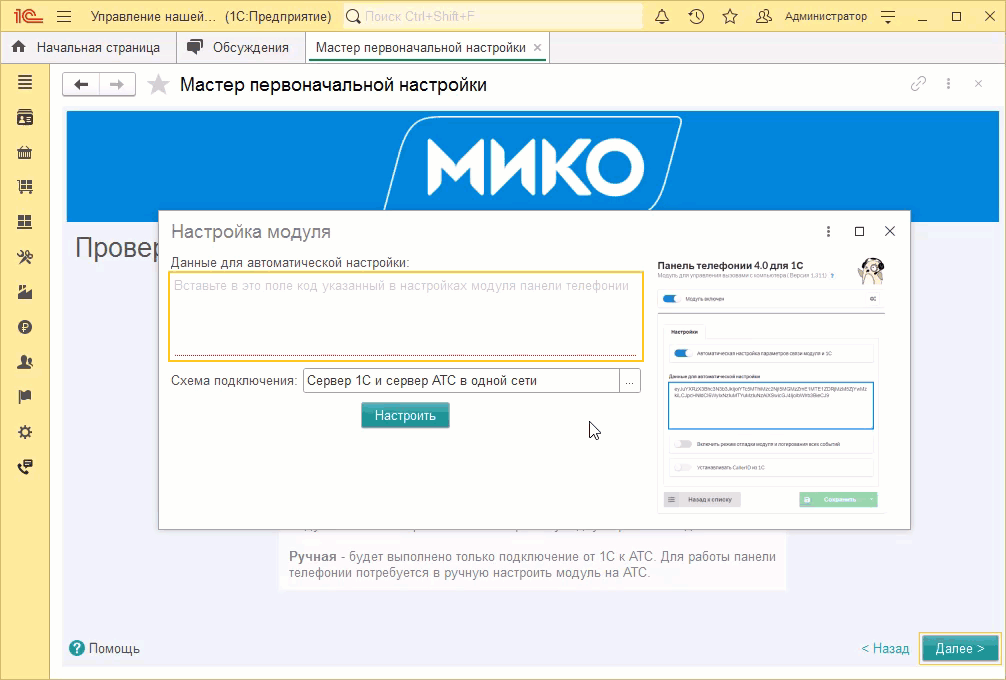Open the settings gear in sidebar
Viewport: 1006px width, 680px height.
[25, 432]
